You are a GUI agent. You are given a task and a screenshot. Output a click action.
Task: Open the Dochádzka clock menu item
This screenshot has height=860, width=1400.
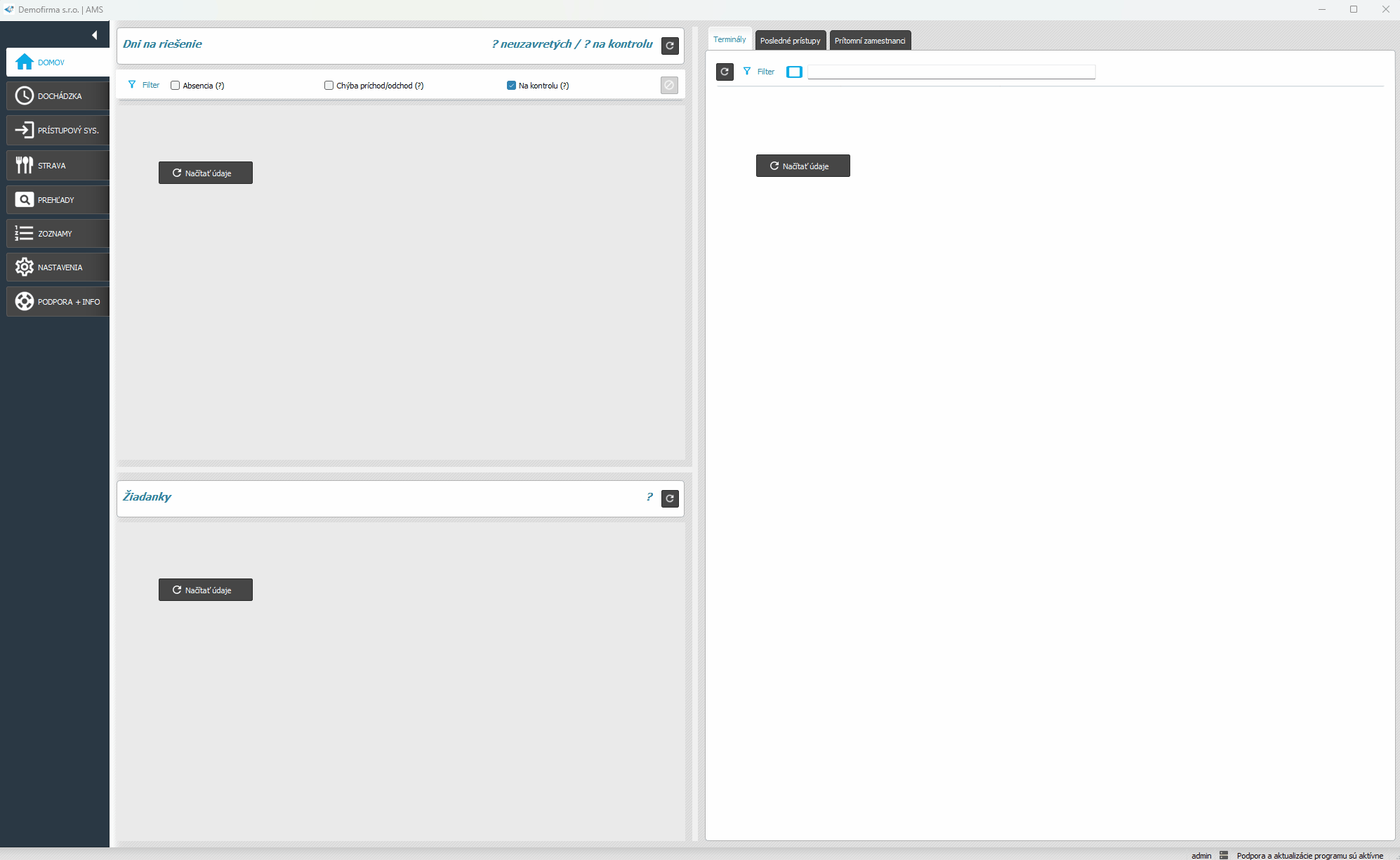(58, 96)
